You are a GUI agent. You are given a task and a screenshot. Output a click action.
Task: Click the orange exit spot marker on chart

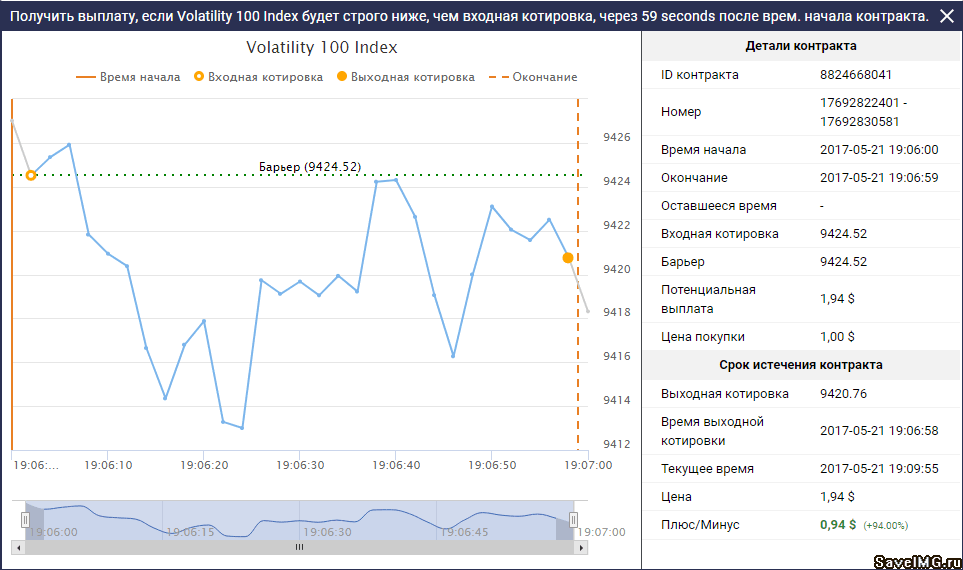[x=568, y=258]
